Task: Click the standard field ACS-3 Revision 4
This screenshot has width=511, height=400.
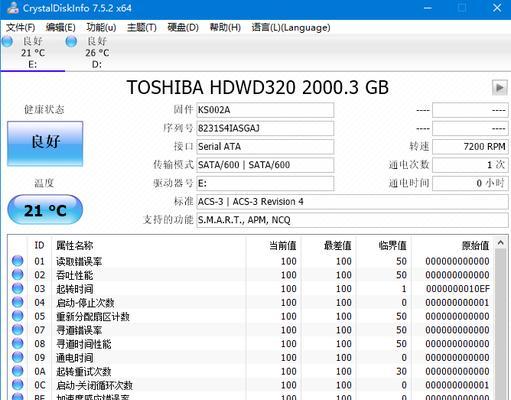Action: (352, 202)
